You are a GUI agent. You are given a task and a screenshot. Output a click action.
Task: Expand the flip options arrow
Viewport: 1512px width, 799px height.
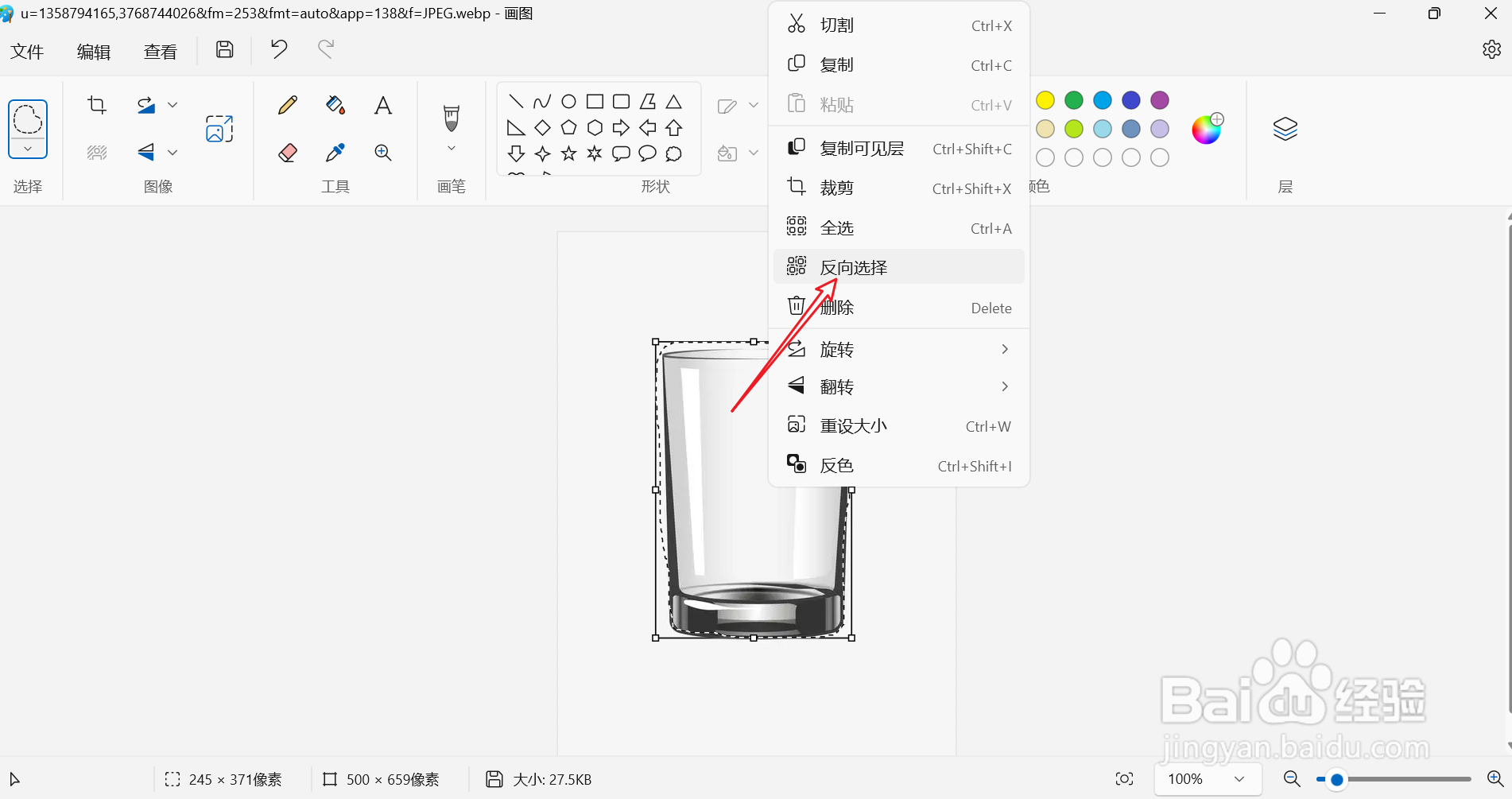point(173,152)
